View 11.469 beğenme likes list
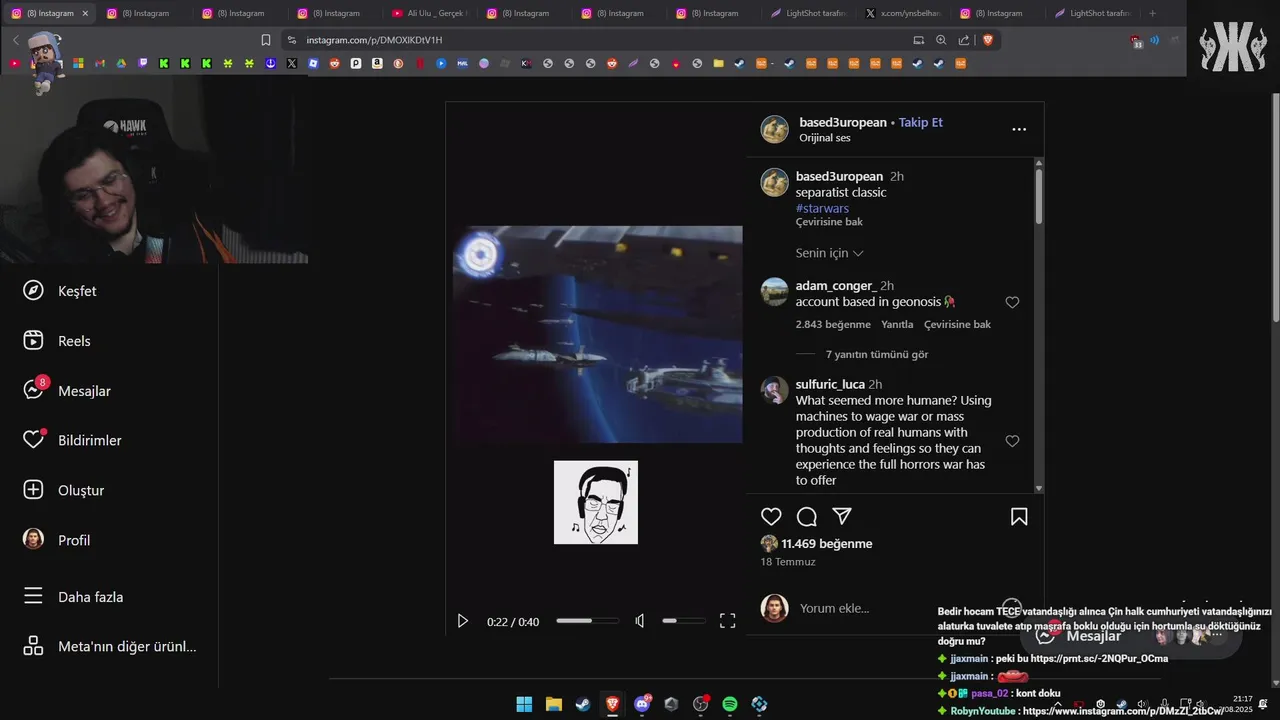 point(827,544)
